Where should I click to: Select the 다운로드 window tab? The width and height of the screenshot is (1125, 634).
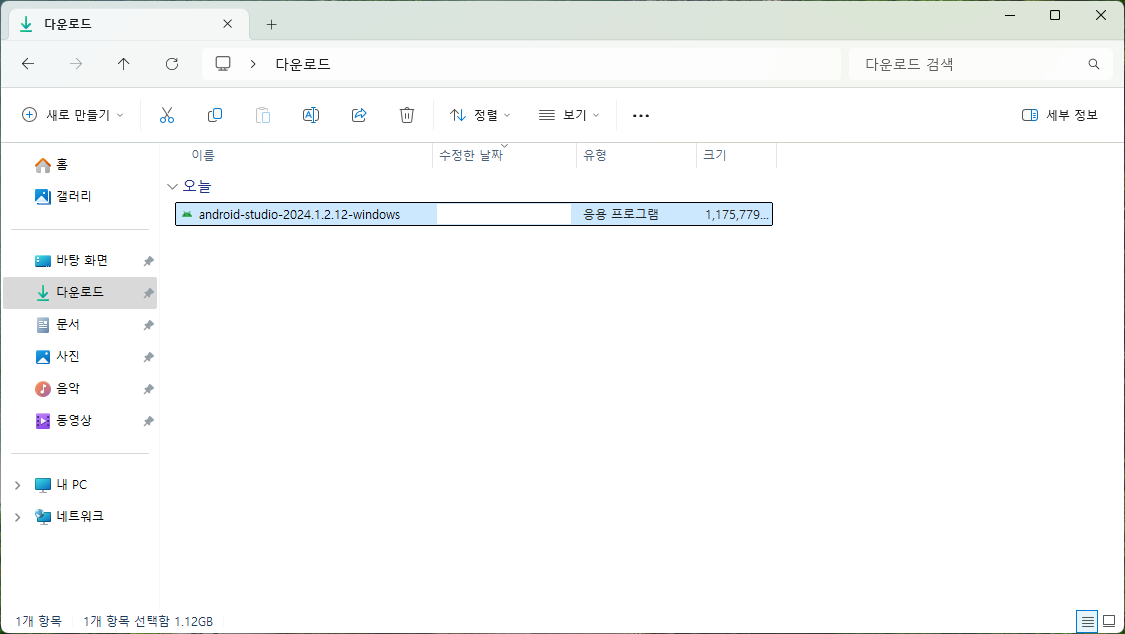[129, 24]
